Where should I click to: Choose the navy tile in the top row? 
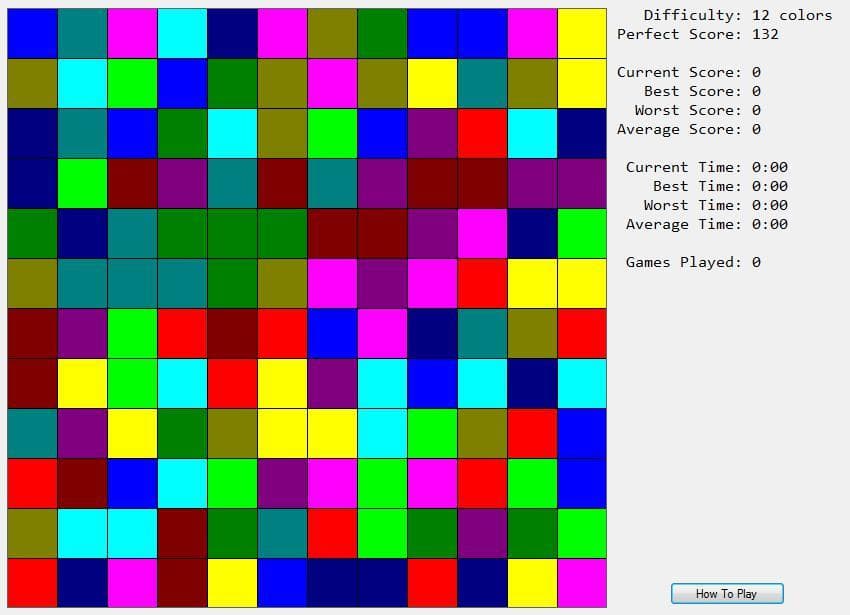click(x=232, y=34)
